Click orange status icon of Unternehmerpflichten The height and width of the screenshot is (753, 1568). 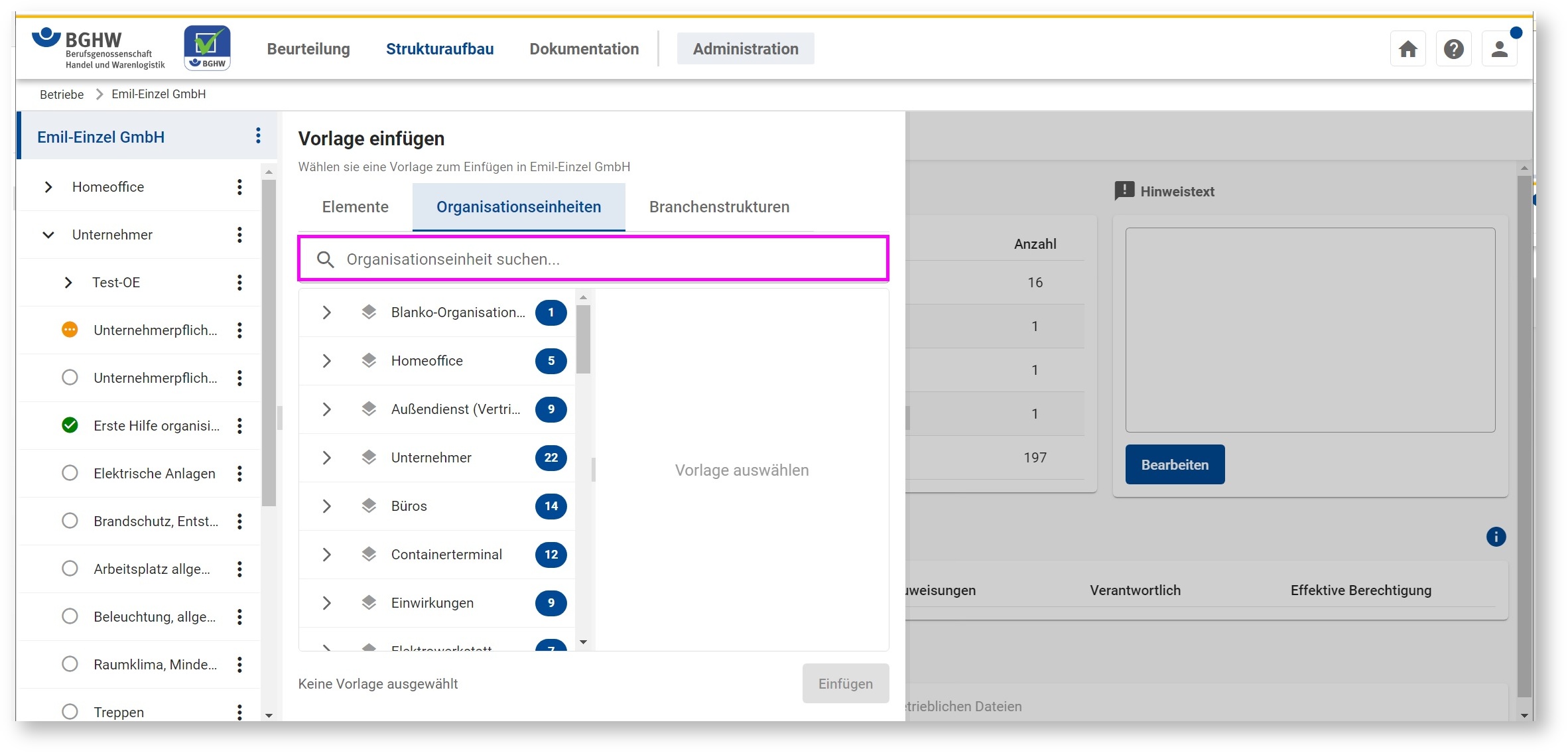(70, 330)
